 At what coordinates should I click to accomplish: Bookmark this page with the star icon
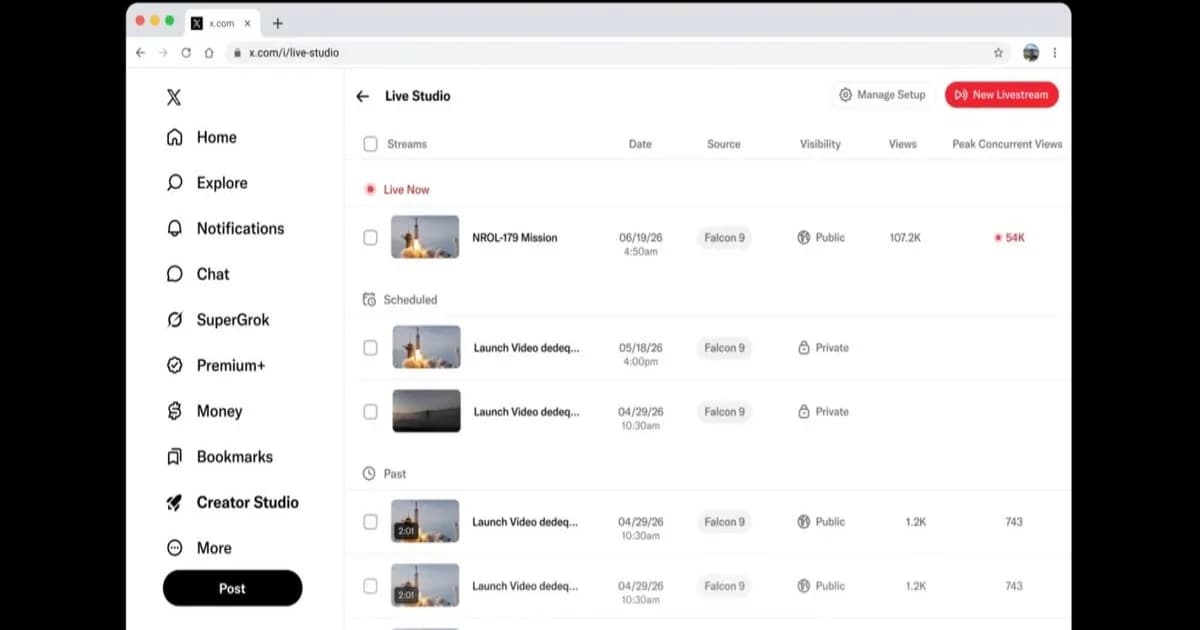pos(998,53)
